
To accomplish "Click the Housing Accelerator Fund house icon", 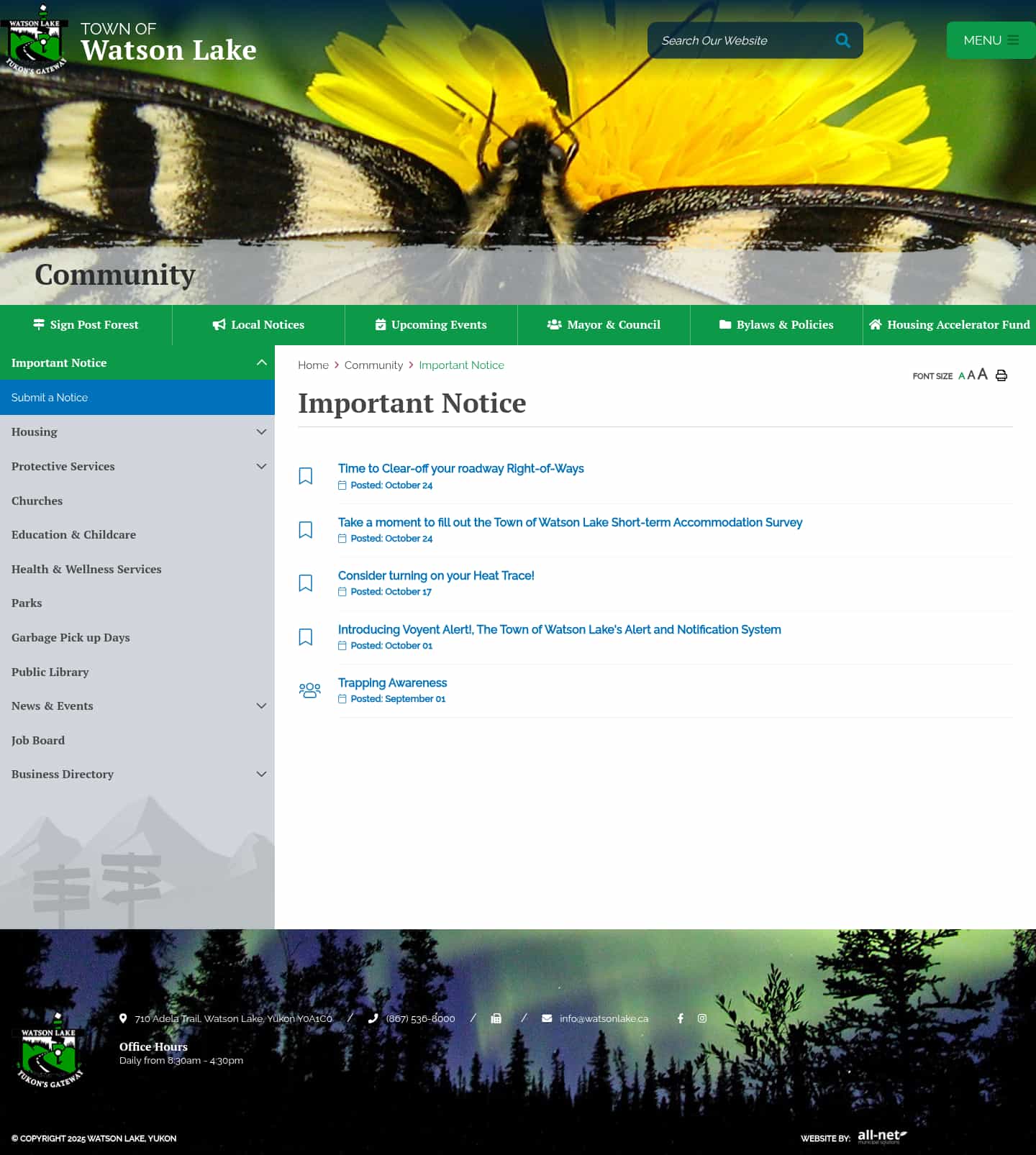I will 876,324.
